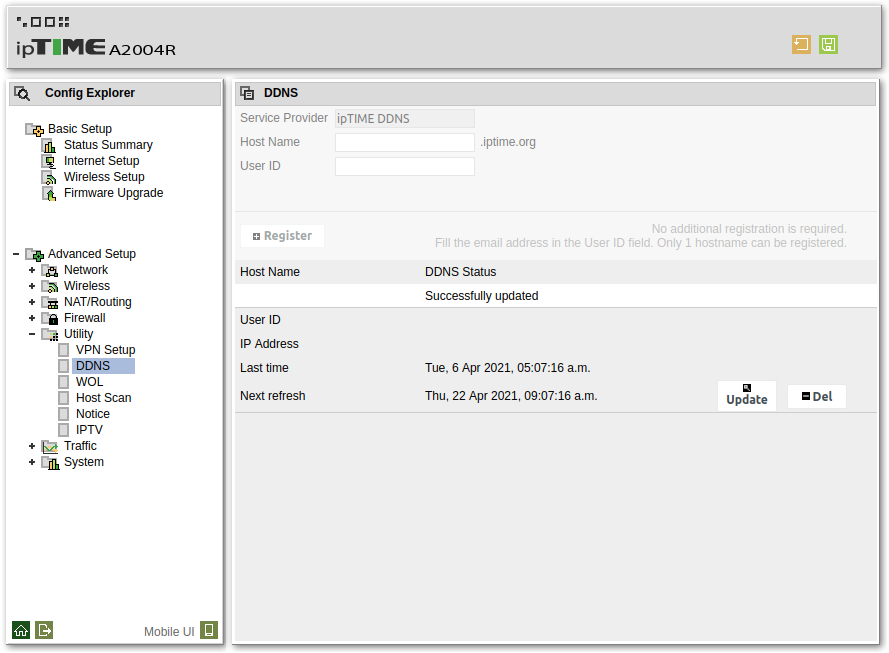Viewport: 889px width, 653px height.
Task: Click the green save icon in header
Action: [828, 44]
